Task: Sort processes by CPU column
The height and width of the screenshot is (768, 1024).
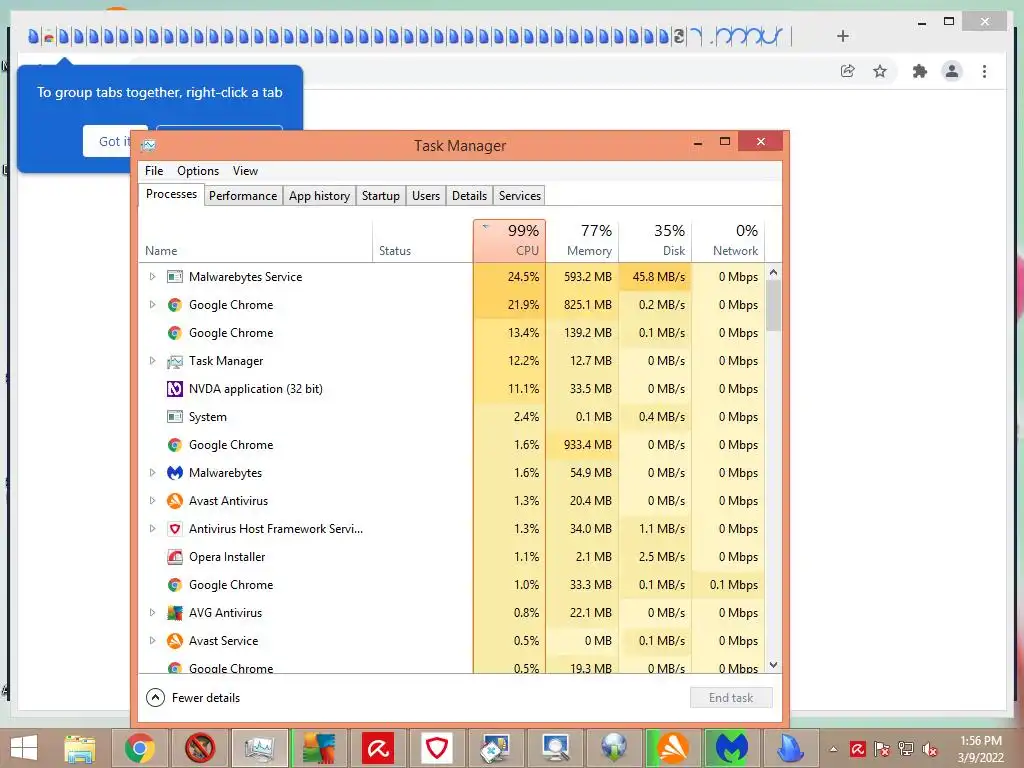Action: tap(509, 241)
